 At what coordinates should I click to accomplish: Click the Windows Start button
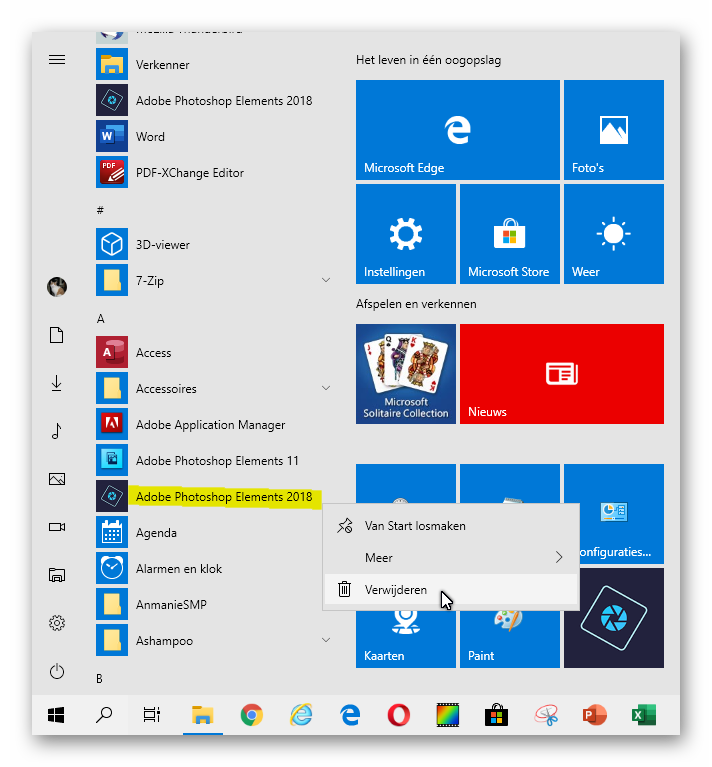click(56, 715)
